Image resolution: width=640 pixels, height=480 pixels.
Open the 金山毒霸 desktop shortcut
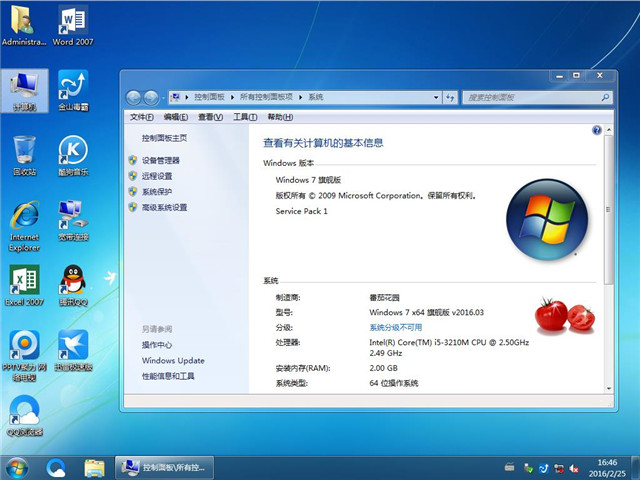[x=73, y=91]
